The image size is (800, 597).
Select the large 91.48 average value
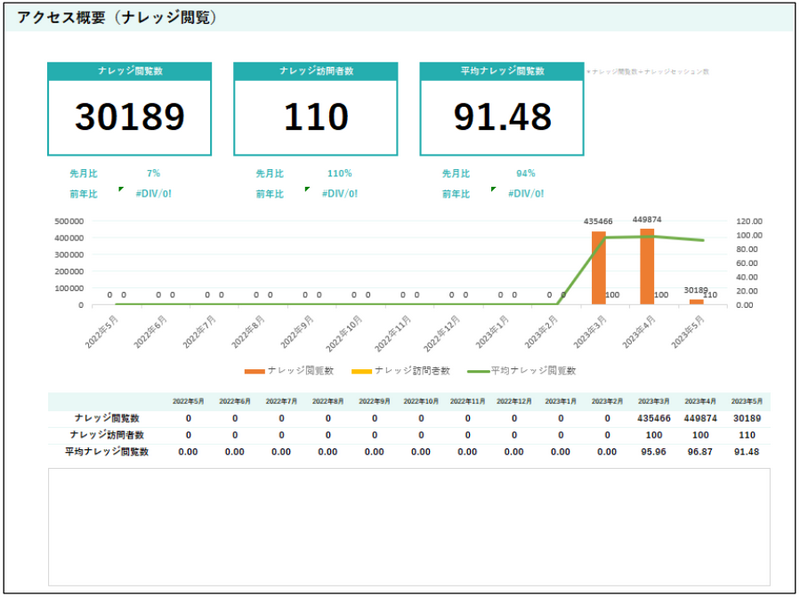tap(503, 117)
